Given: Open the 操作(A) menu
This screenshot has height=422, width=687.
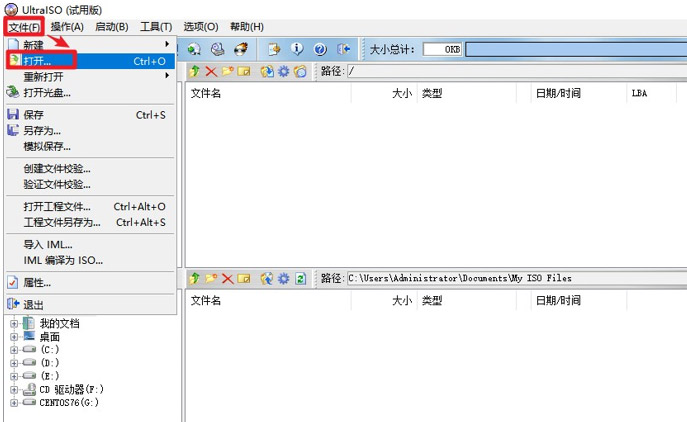Looking at the screenshot, I should pos(67,27).
